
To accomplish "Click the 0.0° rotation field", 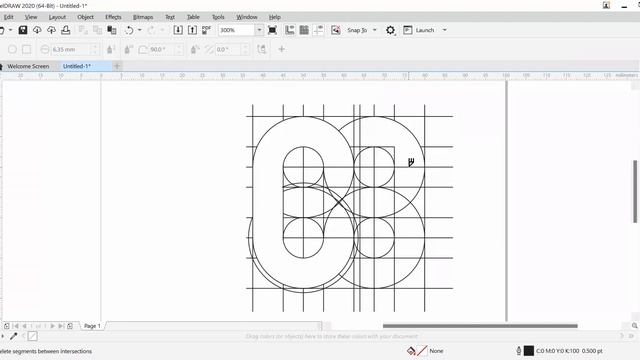I will click(228, 49).
